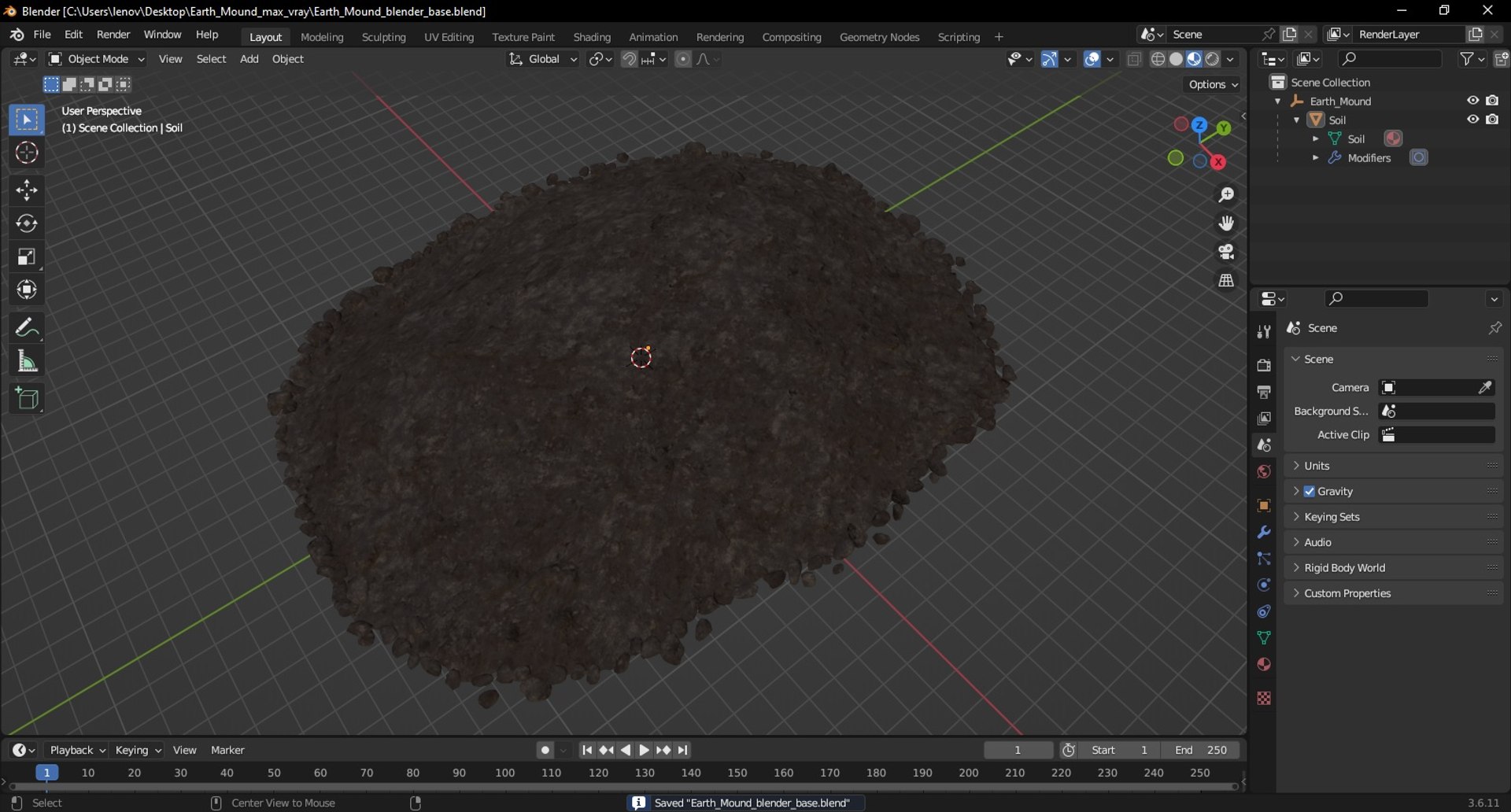Open the World properties tab
The height and width of the screenshot is (812, 1511).
(x=1264, y=471)
